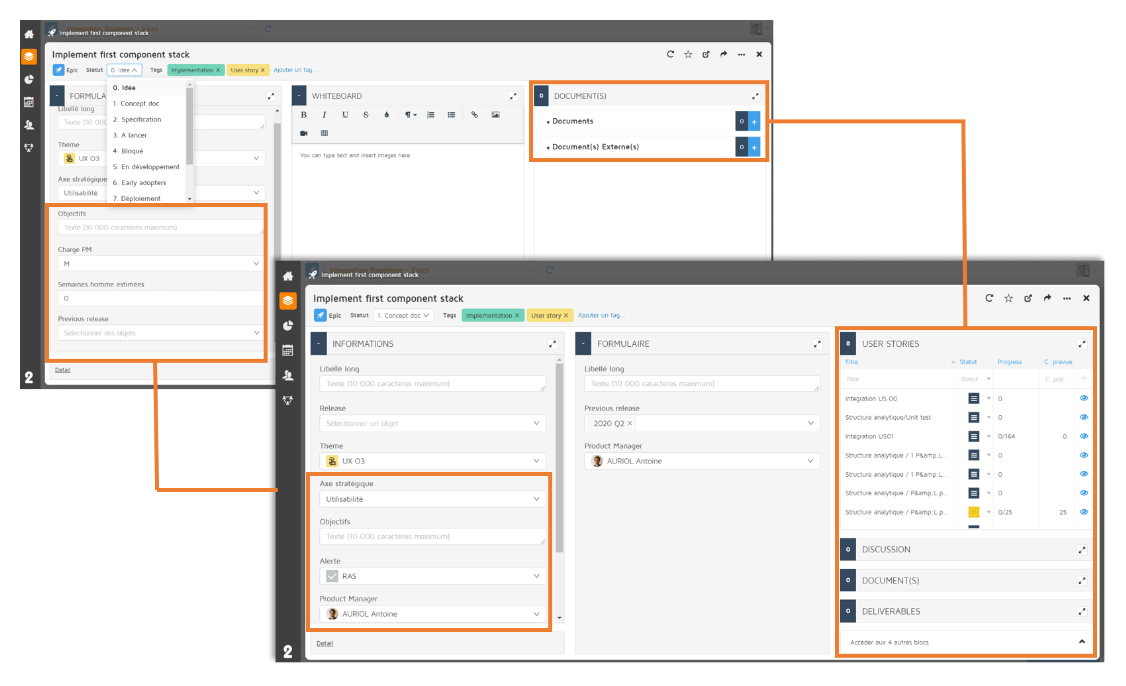Open the Charge PM dropdown
Image resolution: width=1126 pixels, height=686 pixels.
[160, 264]
